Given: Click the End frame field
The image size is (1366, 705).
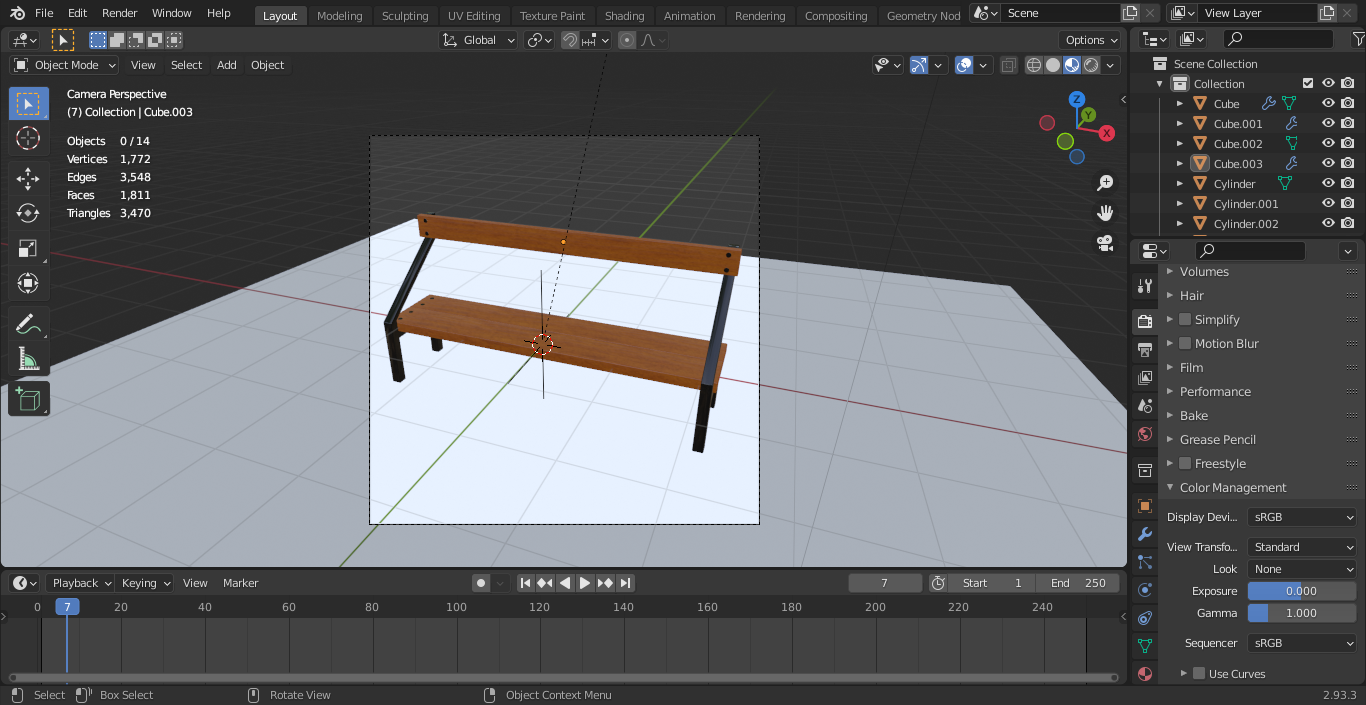Looking at the screenshot, I should click(1078, 583).
